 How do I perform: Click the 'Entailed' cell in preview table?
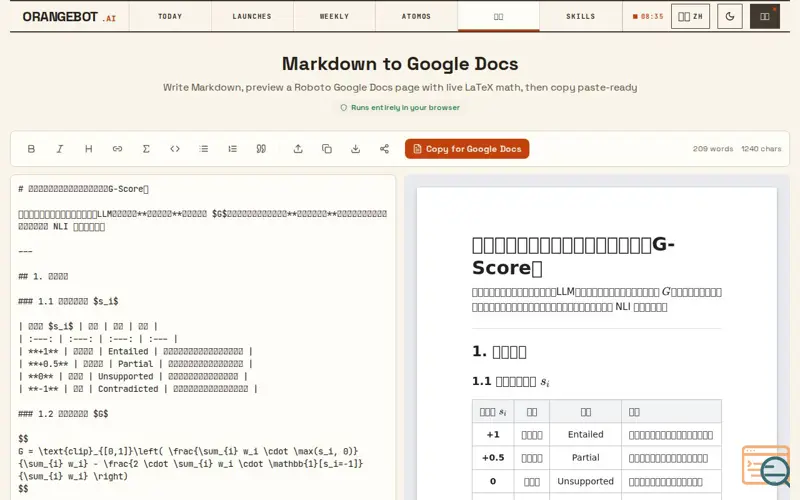(x=585, y=434)
